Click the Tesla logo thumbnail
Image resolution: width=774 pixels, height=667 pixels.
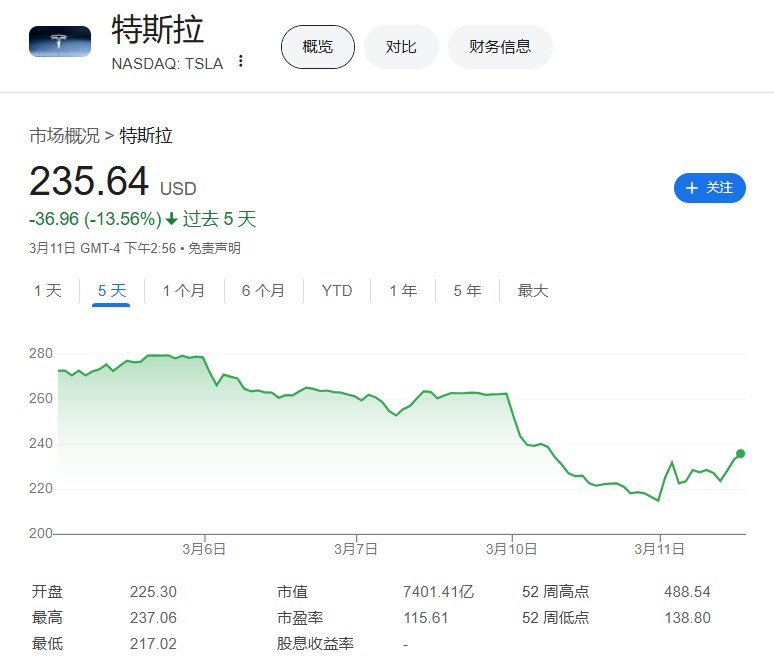click(x=60, y=41)
